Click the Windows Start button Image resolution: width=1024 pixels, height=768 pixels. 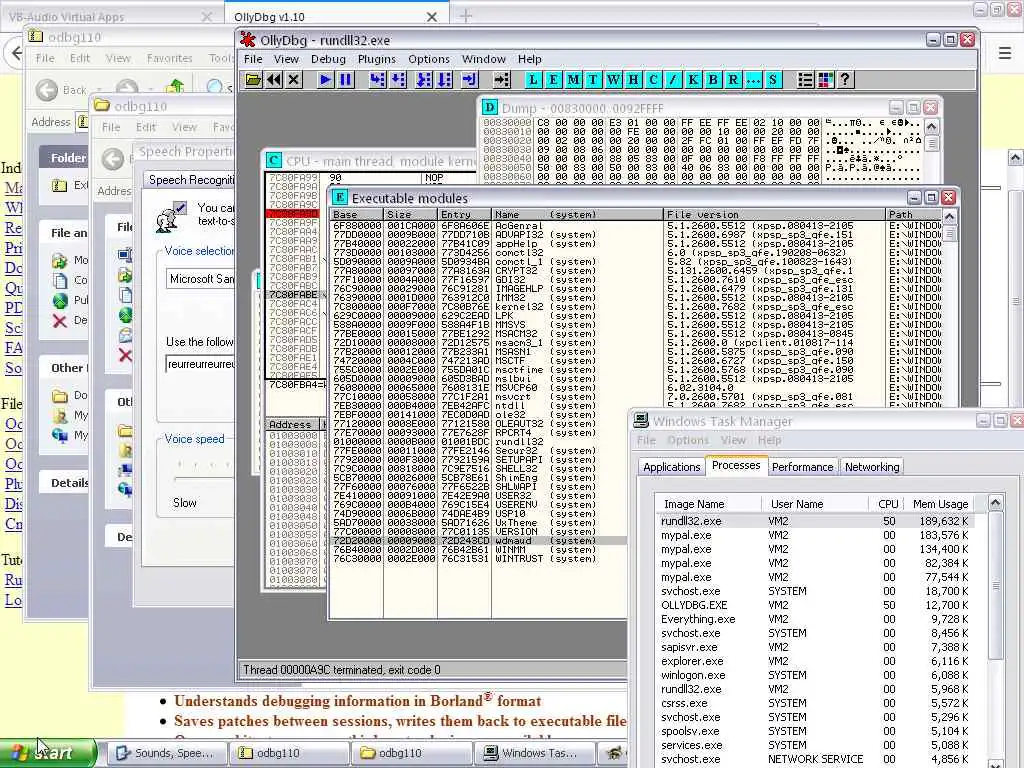(x=47, y=753)
